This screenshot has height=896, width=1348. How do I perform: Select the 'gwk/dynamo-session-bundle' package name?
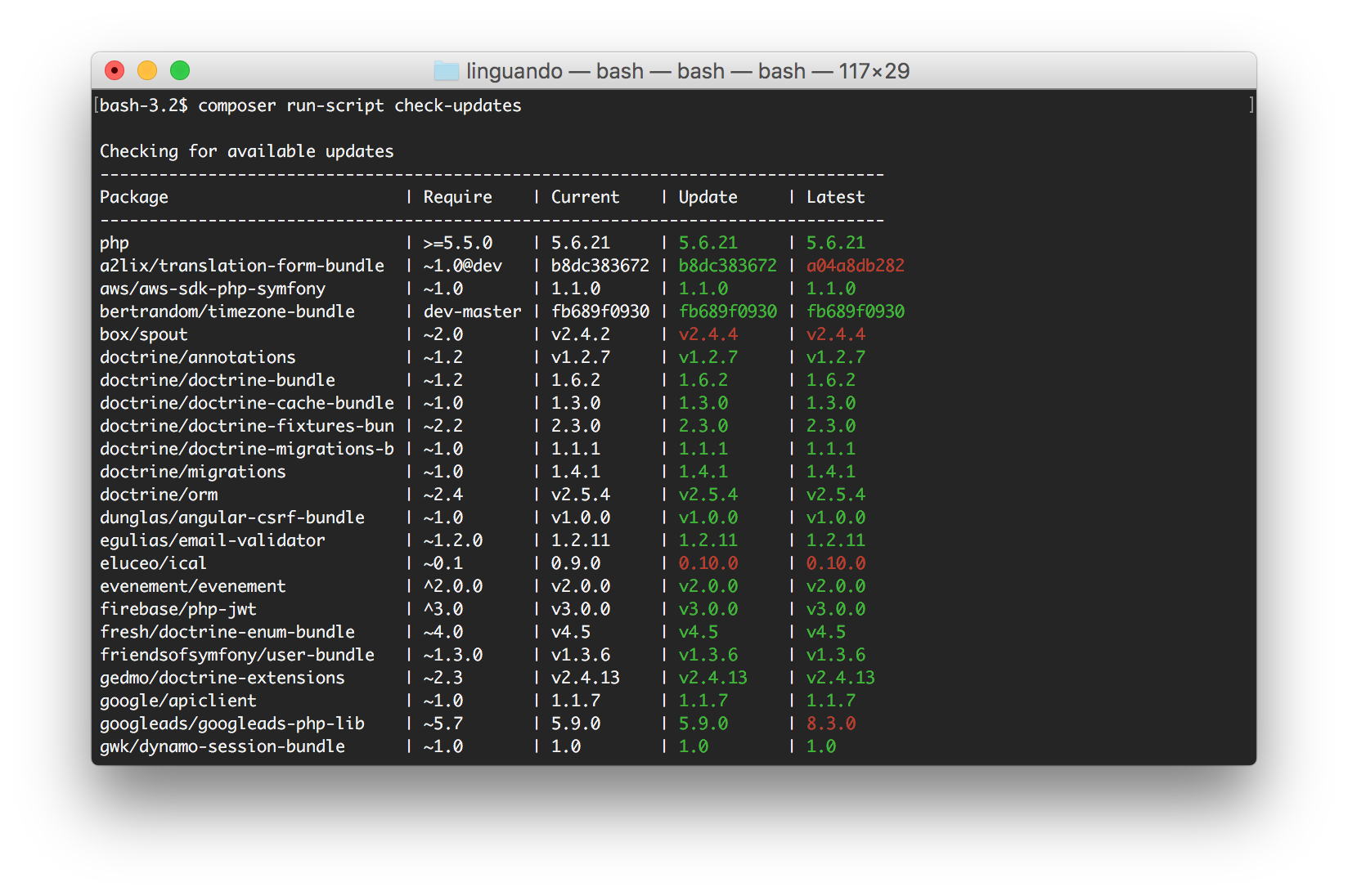coord(222,746)
